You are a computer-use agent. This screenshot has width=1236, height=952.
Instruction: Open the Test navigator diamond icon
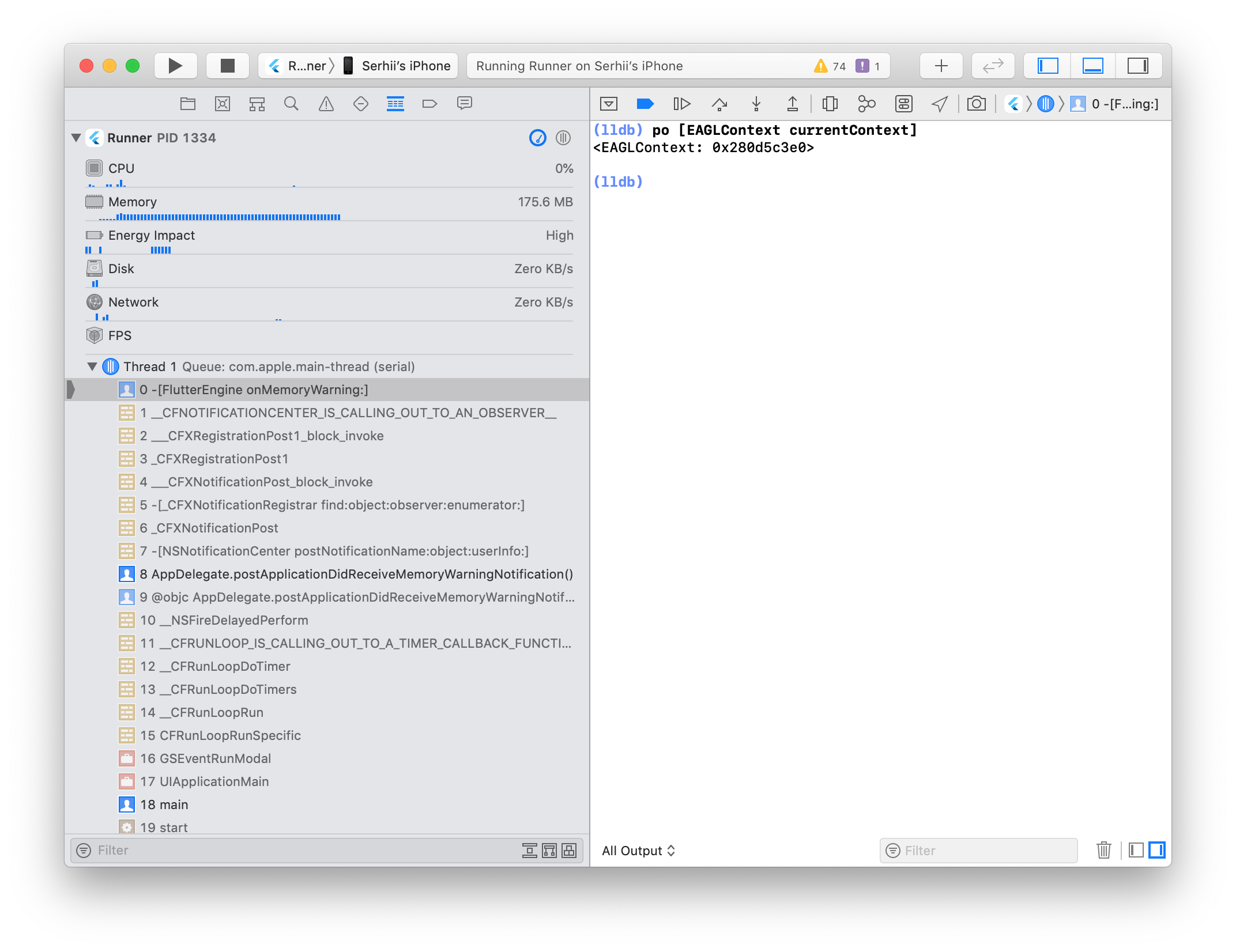click(361, 104)
